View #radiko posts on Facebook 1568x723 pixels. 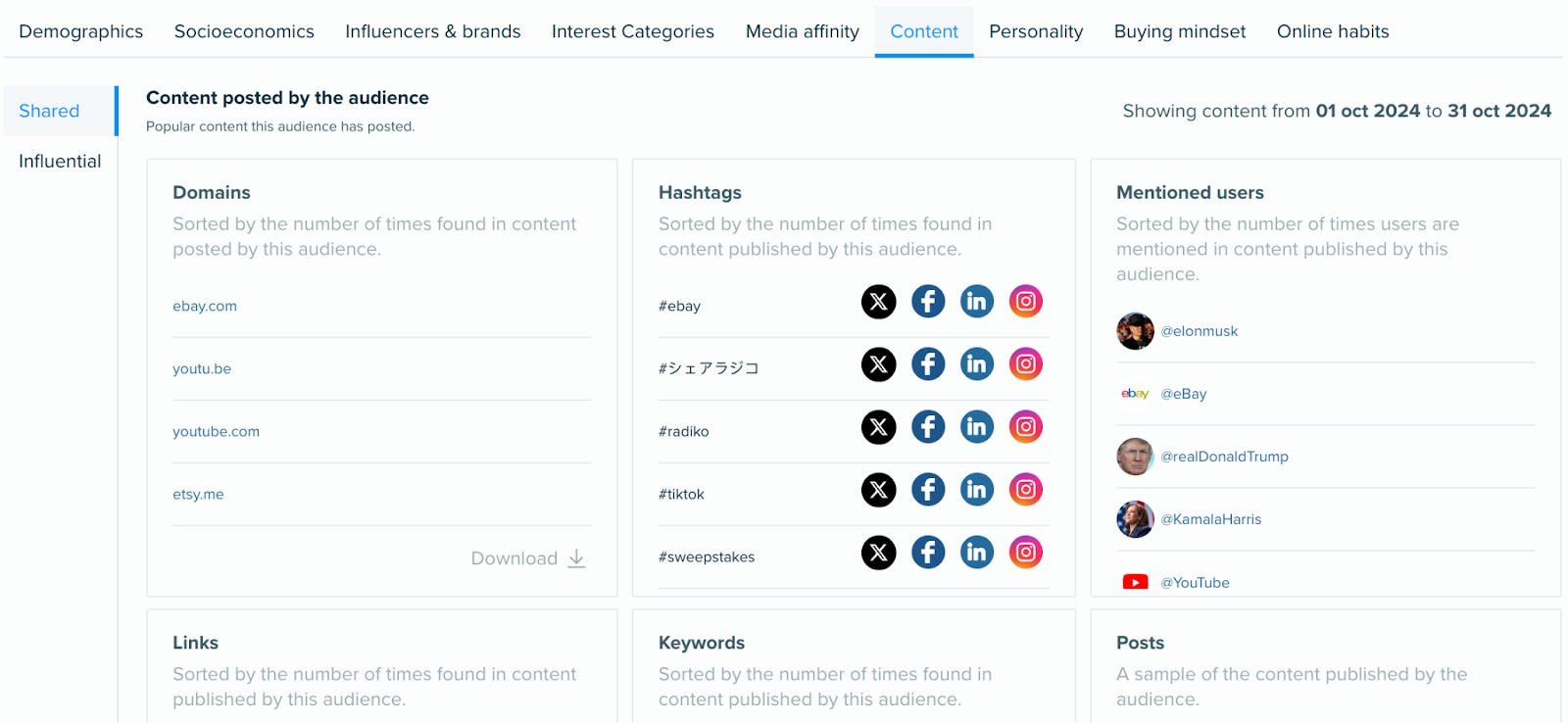click(x=927, y=426)
